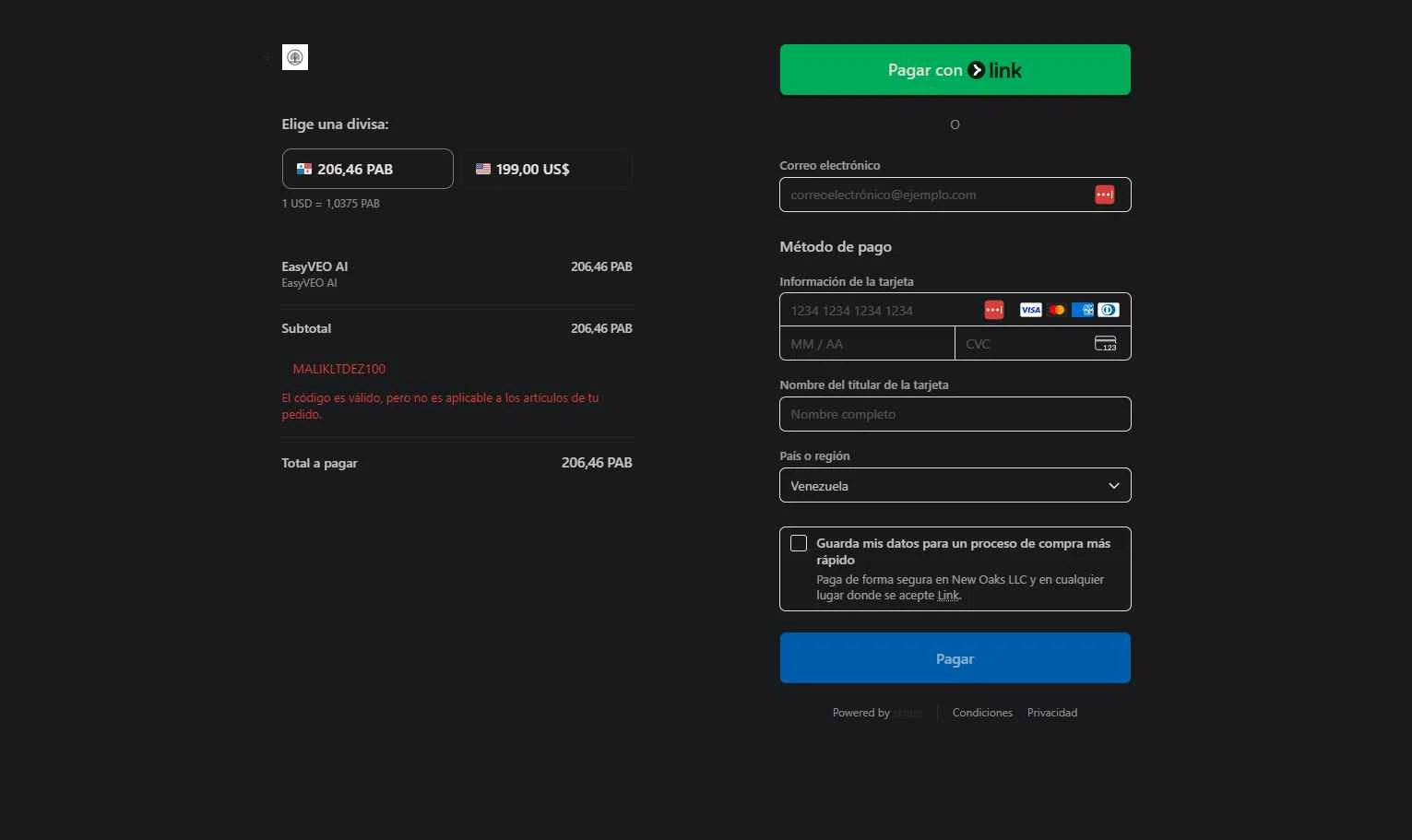The height and width of the screenshot is (840, 1412).
Task: Open the País o región dropdown
Action: 955,486
